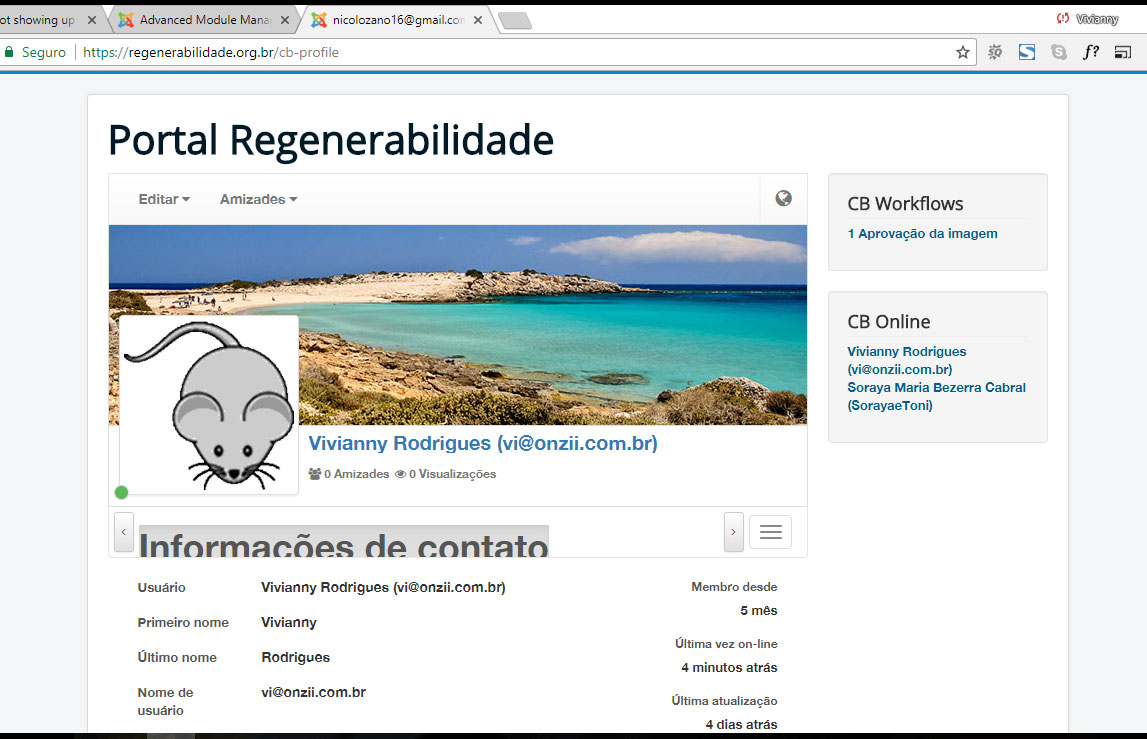
Task: Click the cast screen icon
Action: pos(1123,52)
